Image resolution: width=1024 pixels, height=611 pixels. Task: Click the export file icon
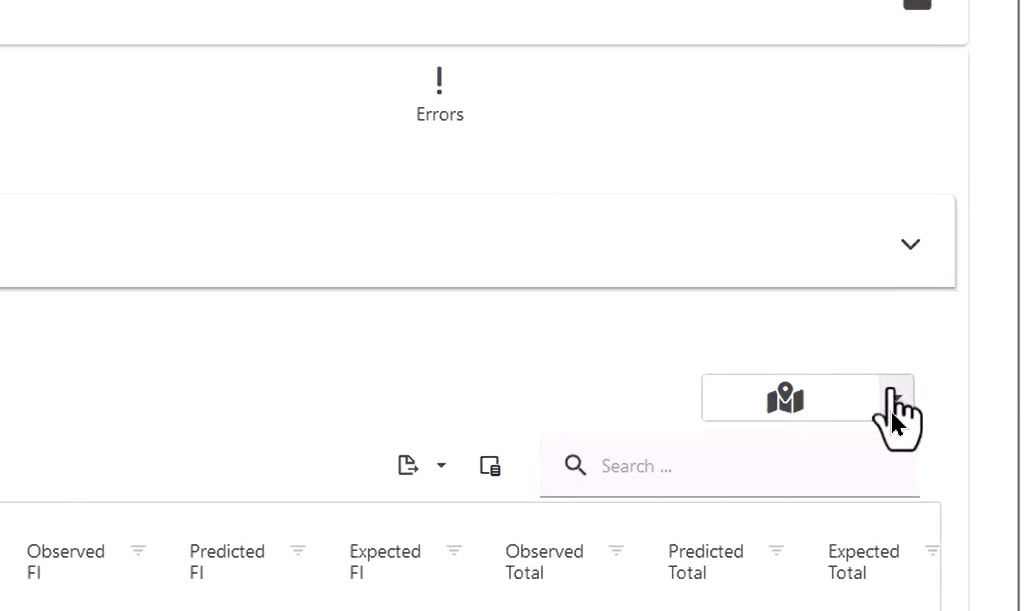[407, 465]
